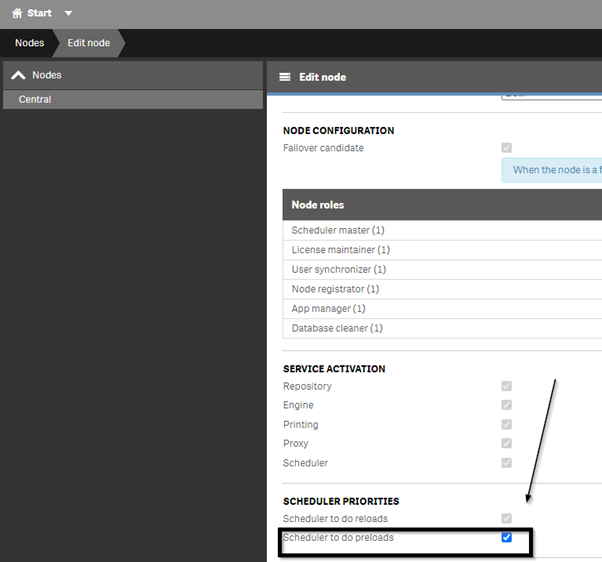Toggle the Engine service checkbox
The width and height of the screenshot is (602, 562).
pyautogui.click(x=506, y=405)
